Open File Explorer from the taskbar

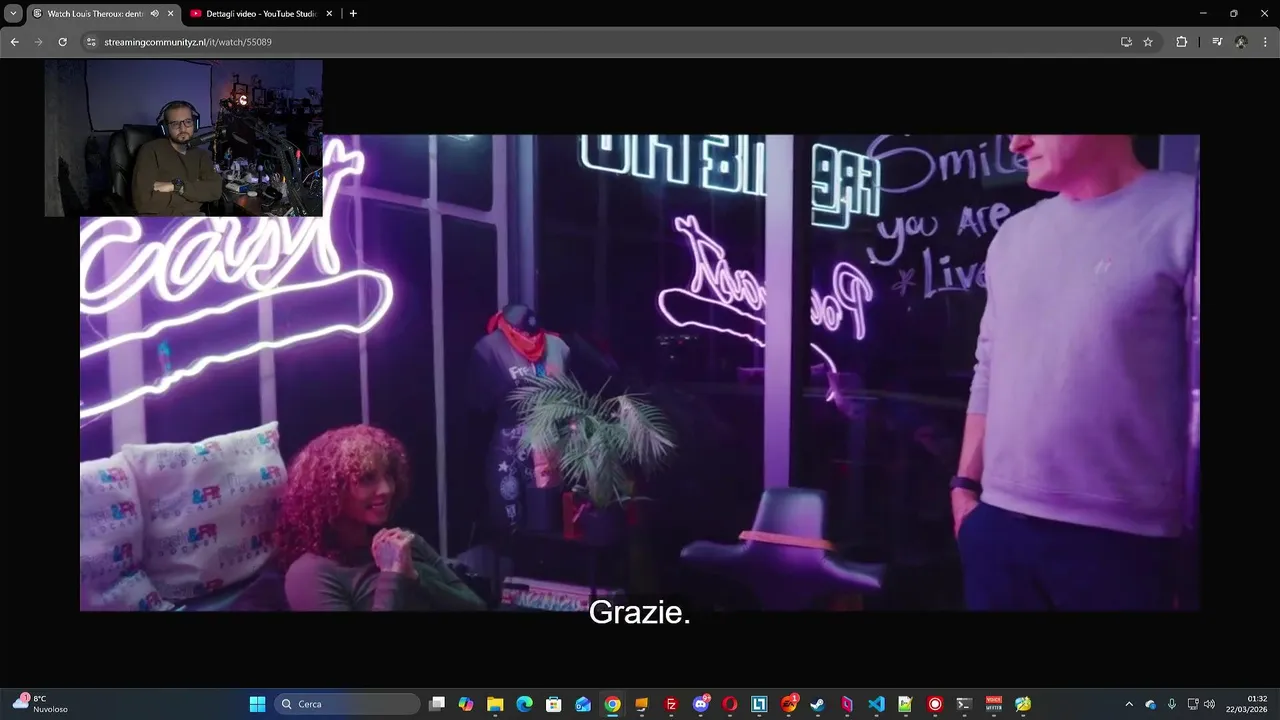pyautogui.click(x=495, y=704)
